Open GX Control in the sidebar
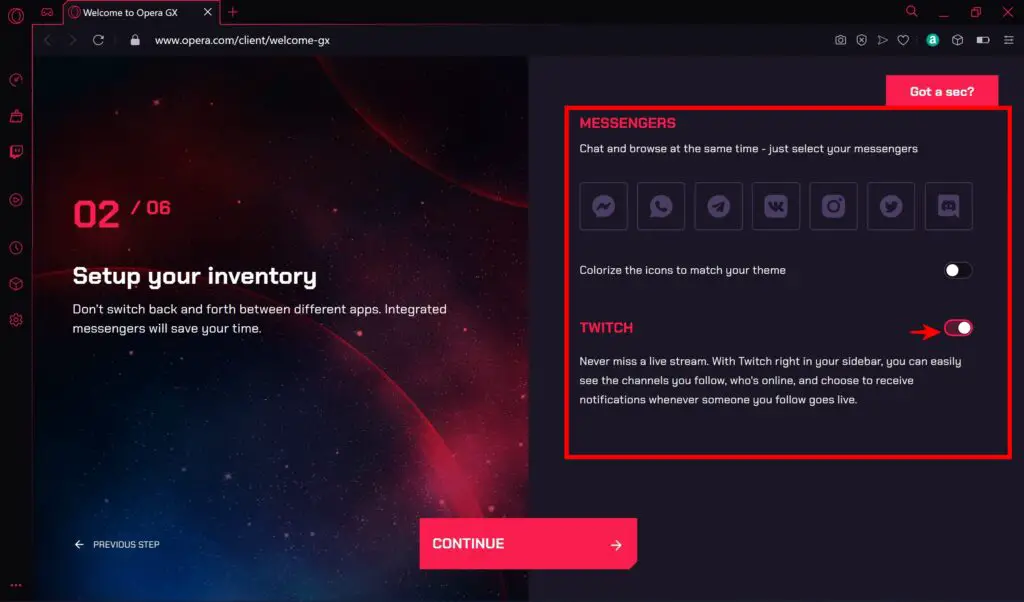 16,80
